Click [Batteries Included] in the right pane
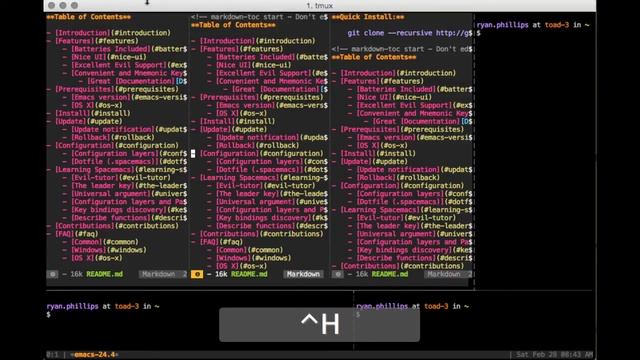This screenshot has height=360, width=640. point(396,89)
